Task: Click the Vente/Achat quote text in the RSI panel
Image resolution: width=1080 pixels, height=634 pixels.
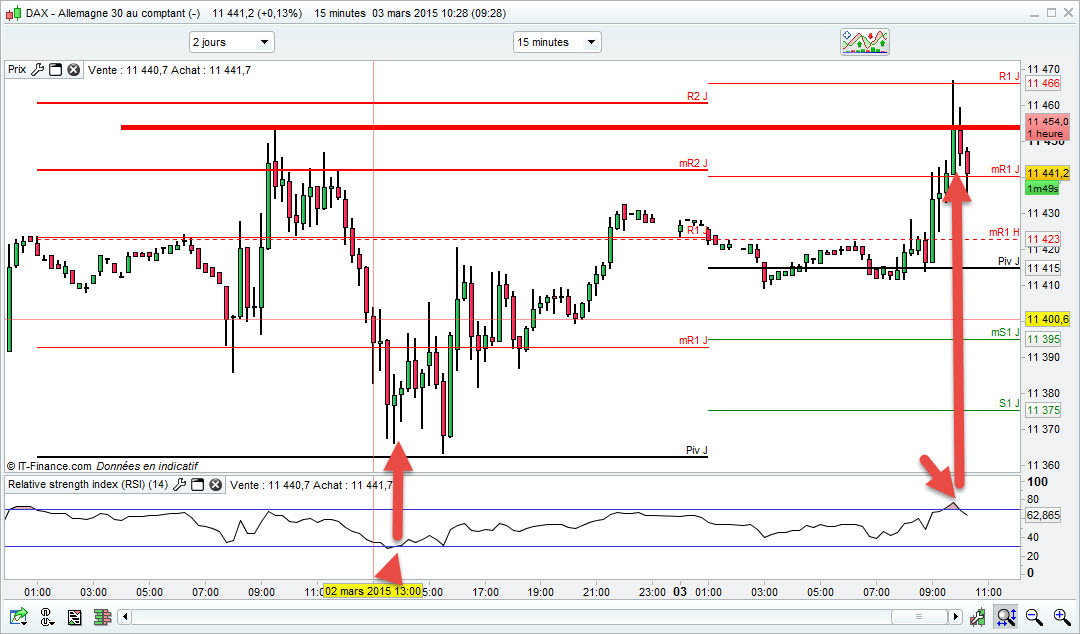Action: [311, 485]
